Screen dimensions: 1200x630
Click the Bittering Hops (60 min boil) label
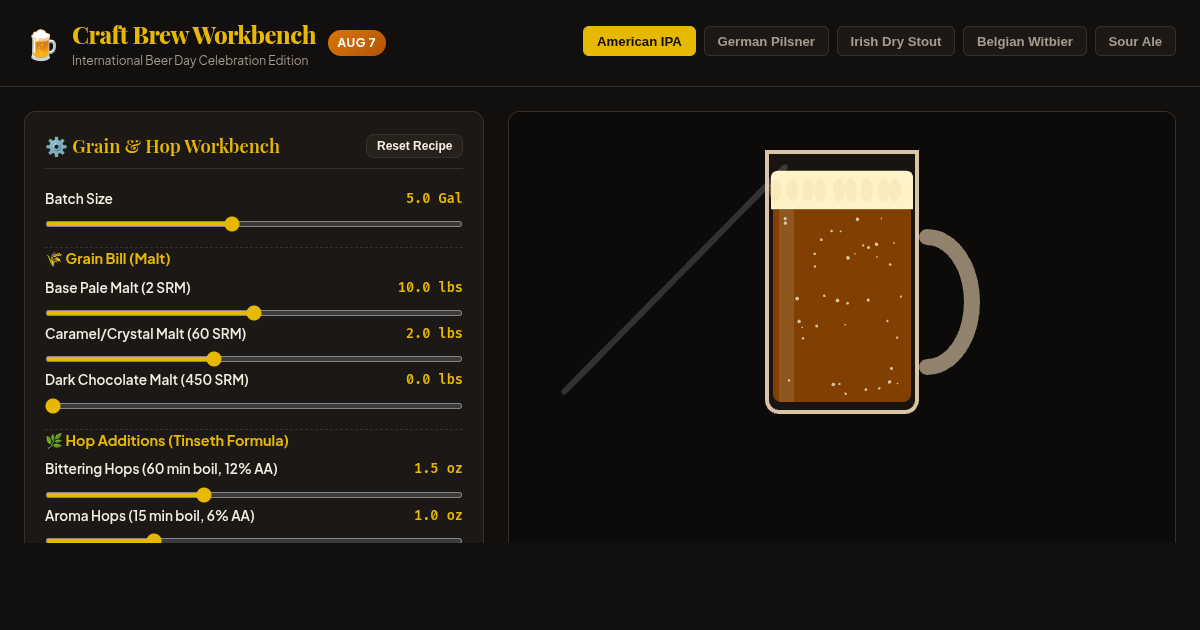pyautogui.click(x=161, y=469)
